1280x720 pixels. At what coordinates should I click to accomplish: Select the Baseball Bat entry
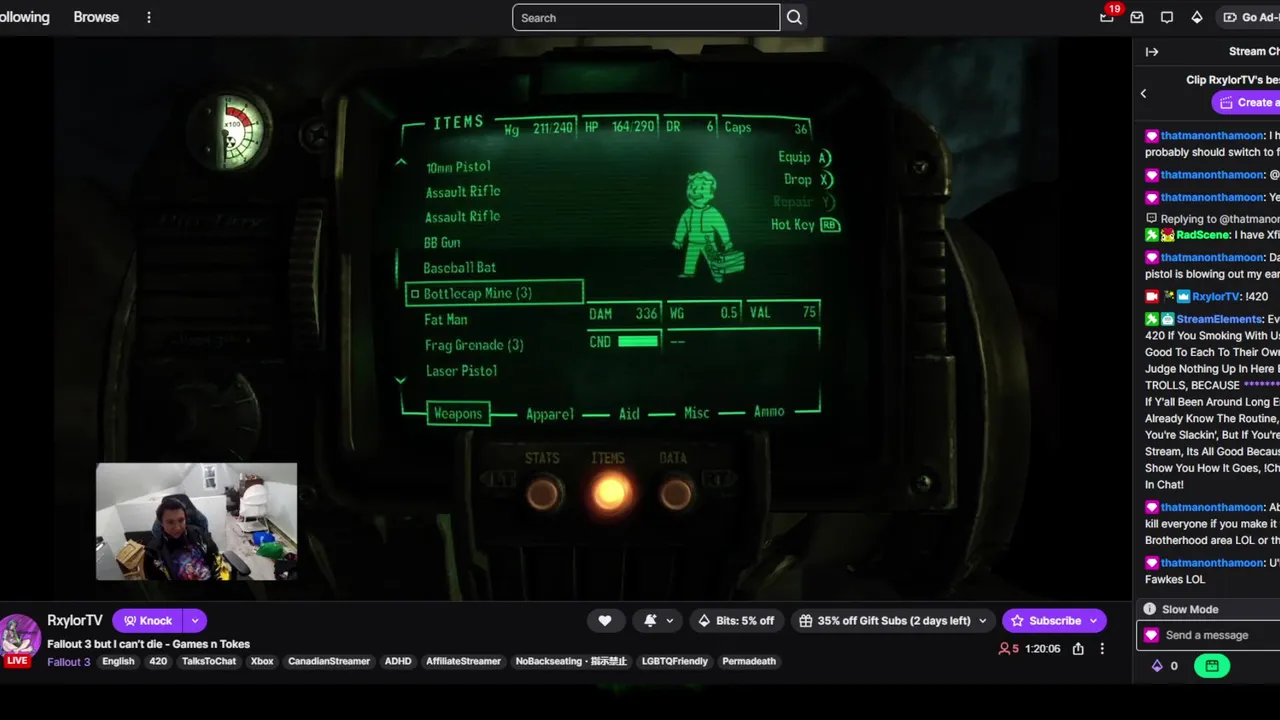460,268
